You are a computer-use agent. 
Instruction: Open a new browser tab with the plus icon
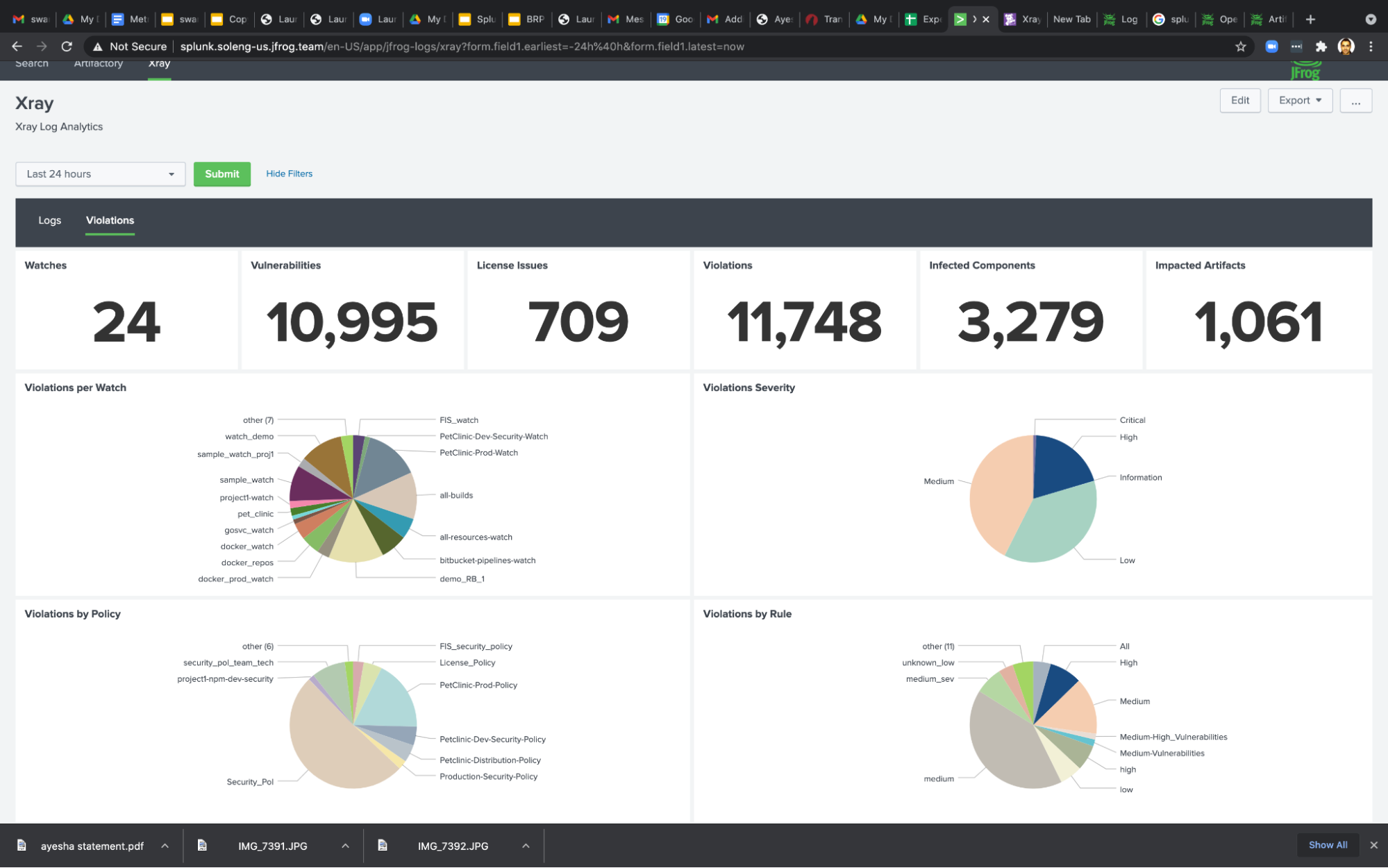point(1310,19)
